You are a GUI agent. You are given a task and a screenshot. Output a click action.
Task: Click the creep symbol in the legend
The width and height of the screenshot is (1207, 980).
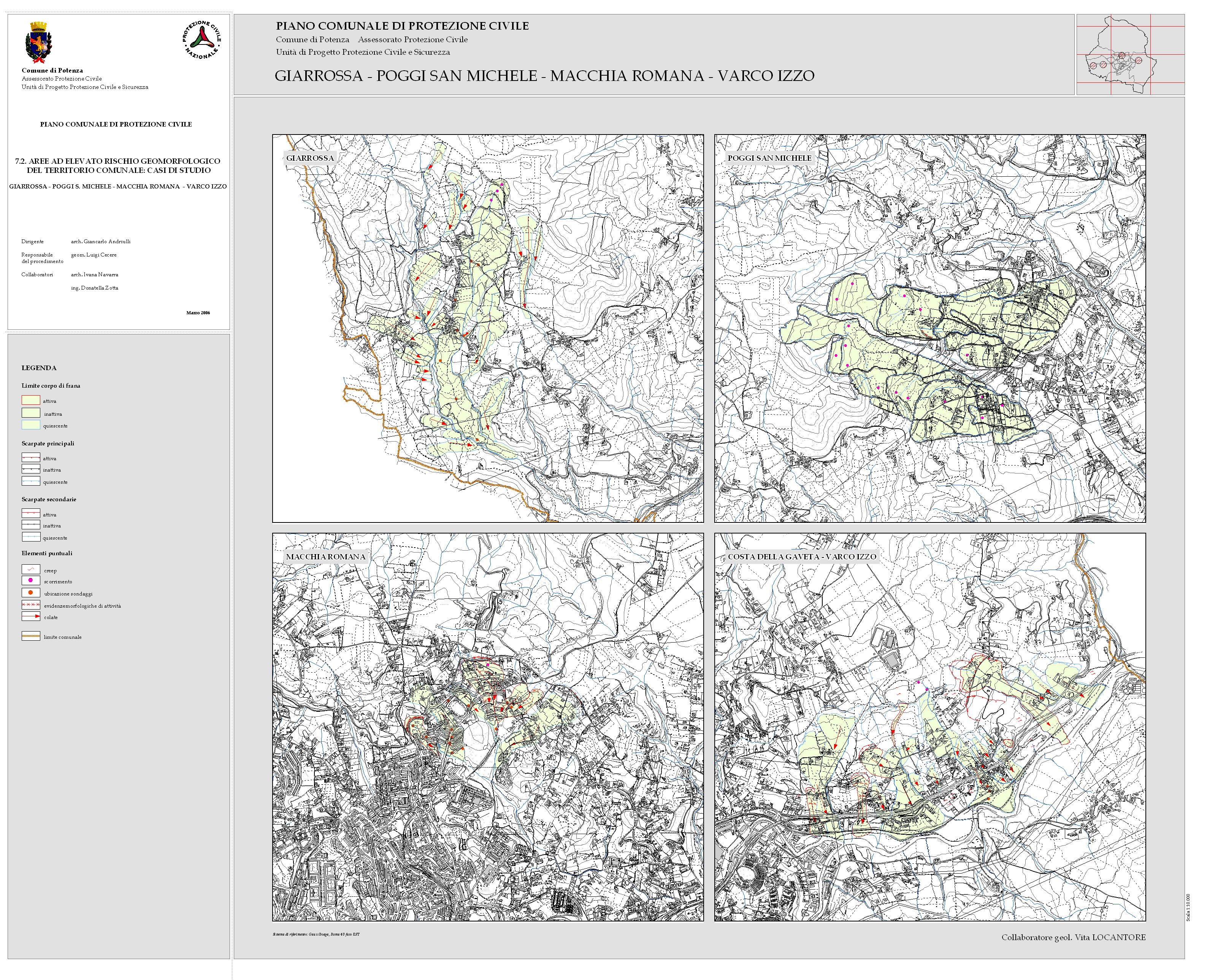tap(30, 570)
